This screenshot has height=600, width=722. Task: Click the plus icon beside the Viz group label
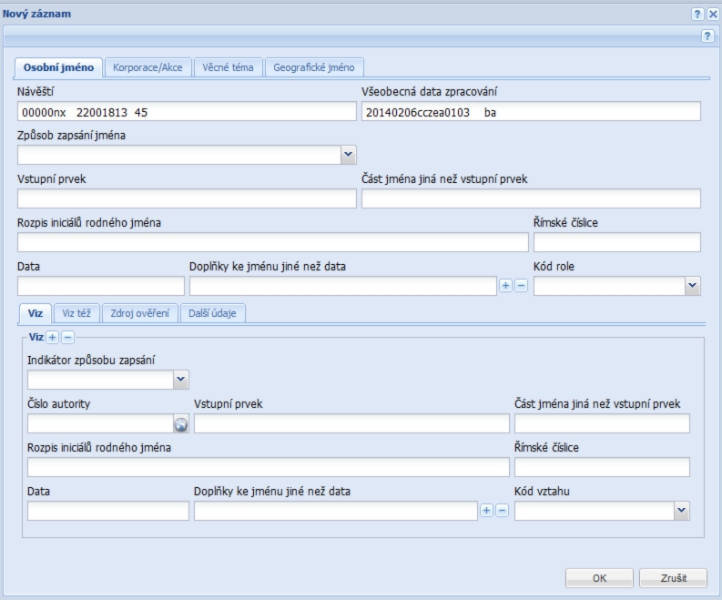click(x=53, y=338)
